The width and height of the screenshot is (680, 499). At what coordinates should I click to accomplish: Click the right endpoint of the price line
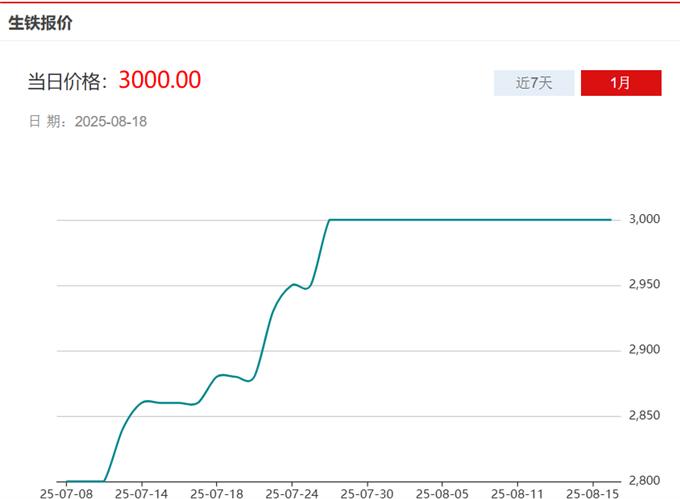[610, 219]
